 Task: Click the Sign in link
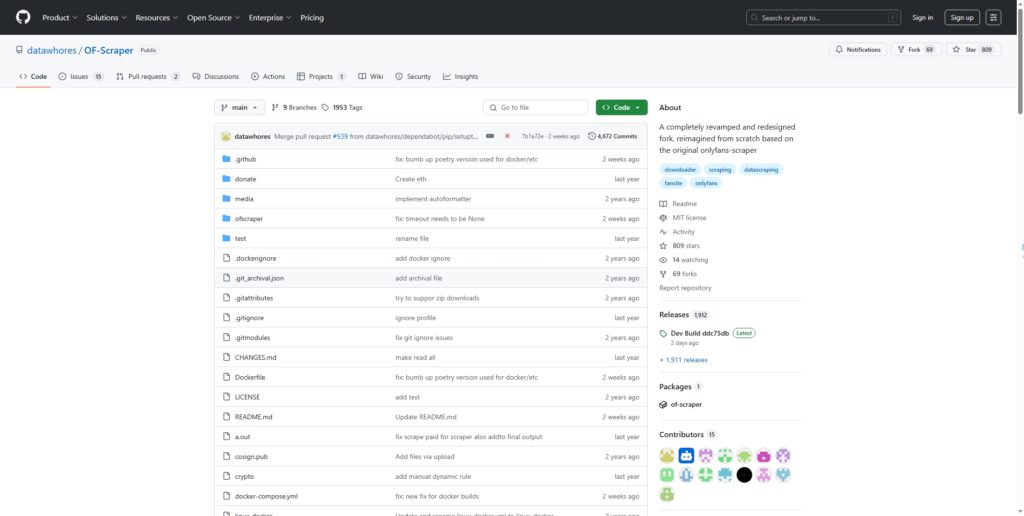(922, 18)
